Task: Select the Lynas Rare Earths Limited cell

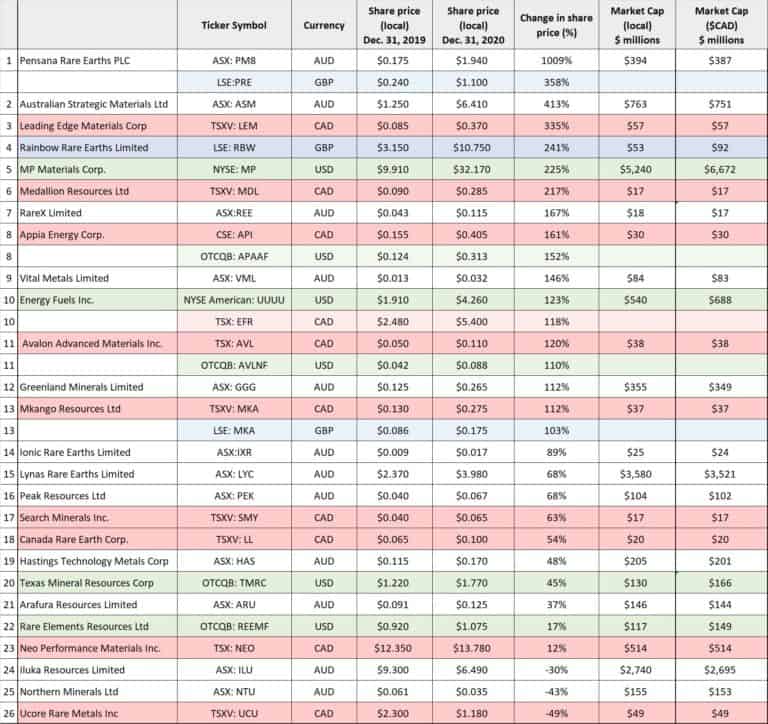Action: click(97, 474)
